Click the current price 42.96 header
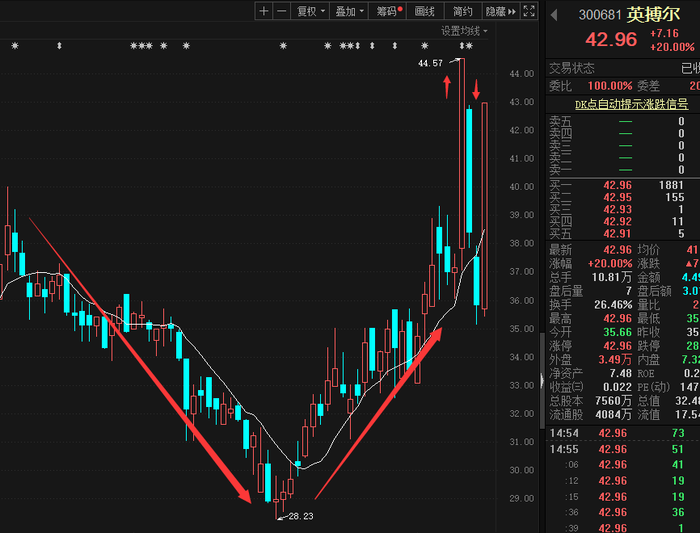 pos(611,39)
